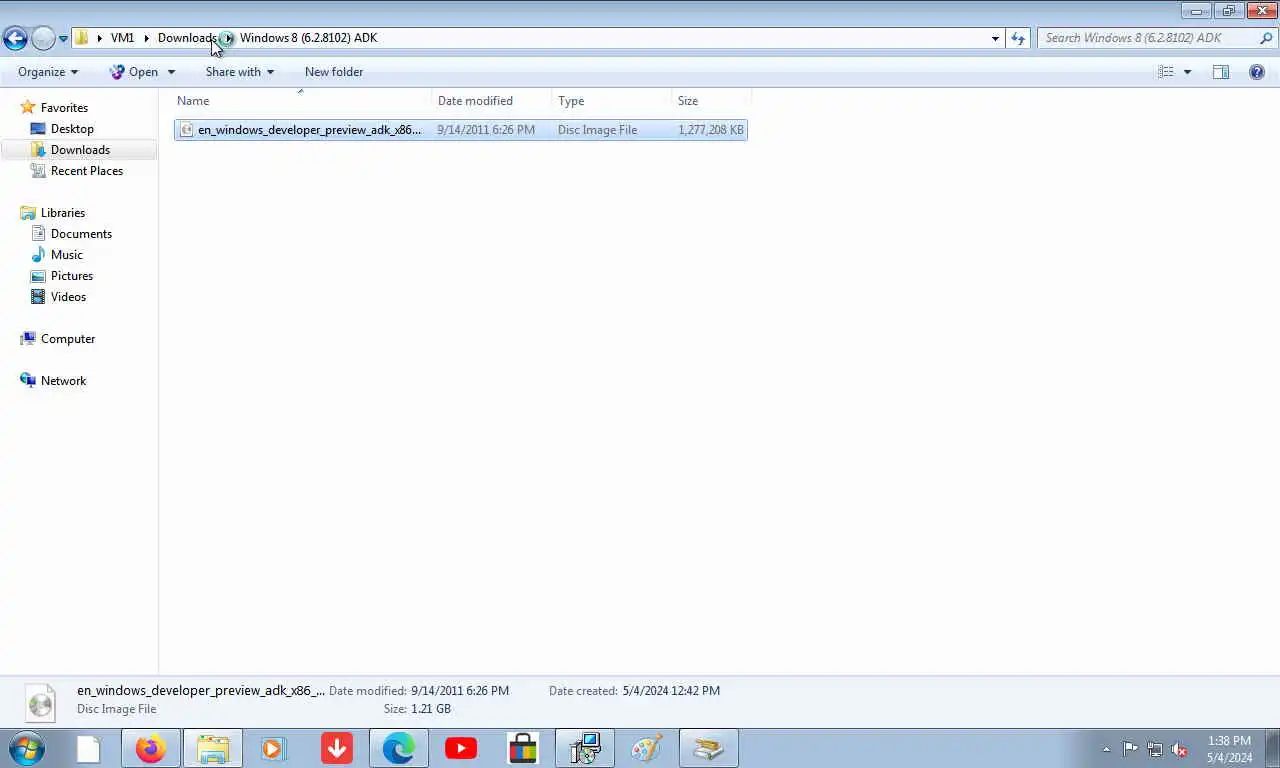
Task: Toggle the preview pane icon
Action: click(x=1221, y=72)
